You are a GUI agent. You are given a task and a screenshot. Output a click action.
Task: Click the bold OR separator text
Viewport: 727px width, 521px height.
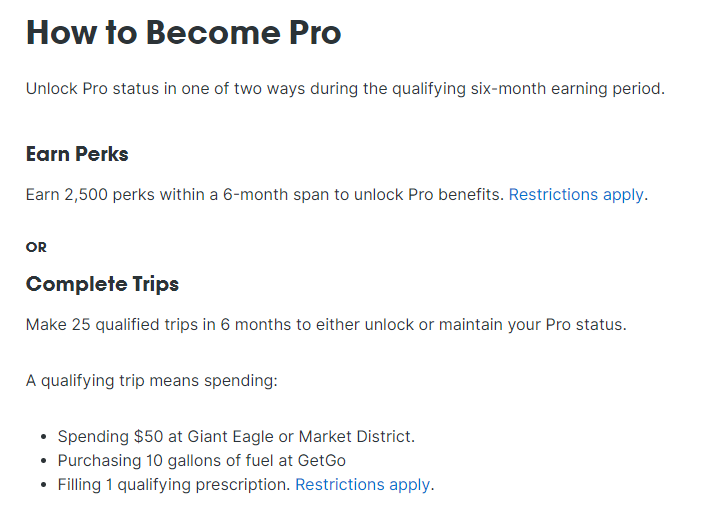point(36,247)
